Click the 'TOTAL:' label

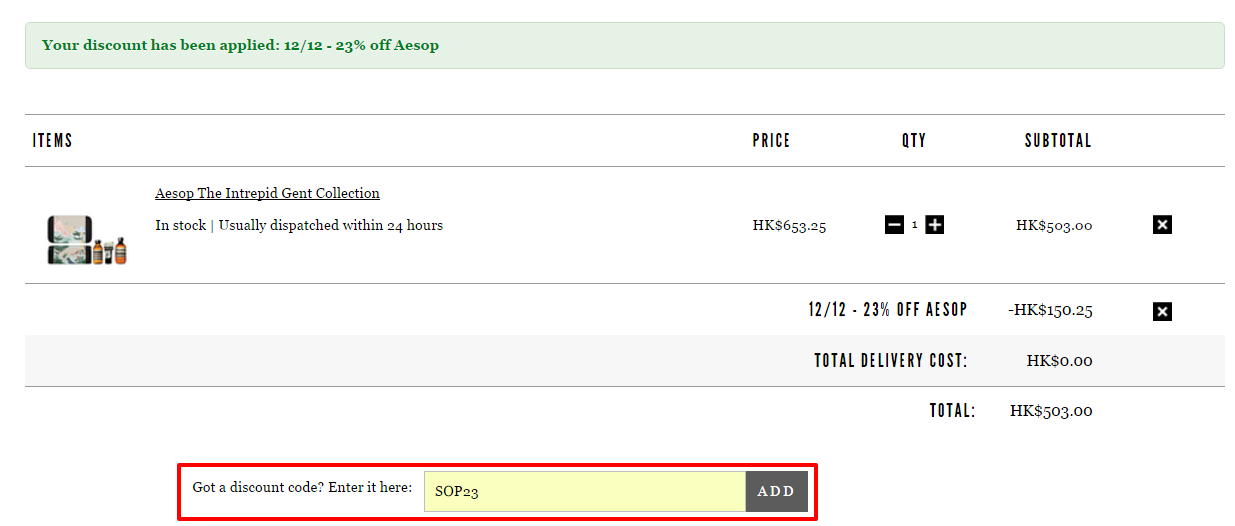(x=952, y=411)
